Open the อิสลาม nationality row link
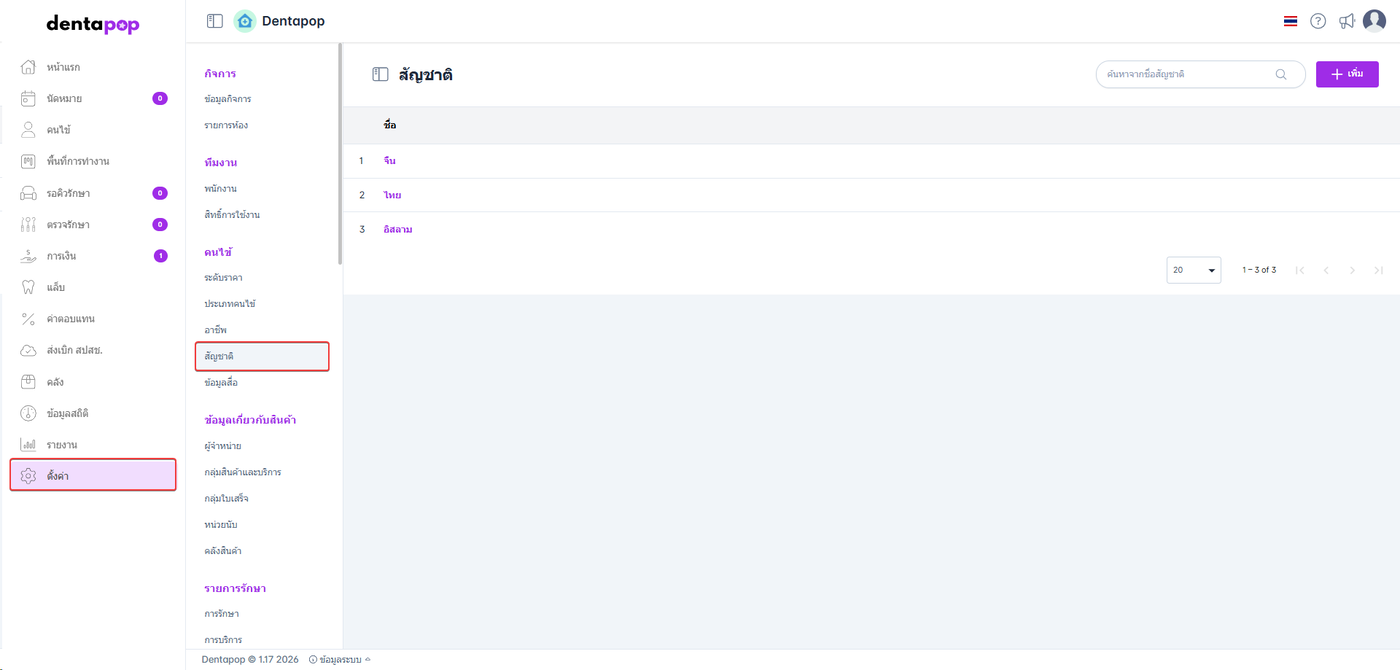This screenshot has height=670, width=1400. click(398, 229)
